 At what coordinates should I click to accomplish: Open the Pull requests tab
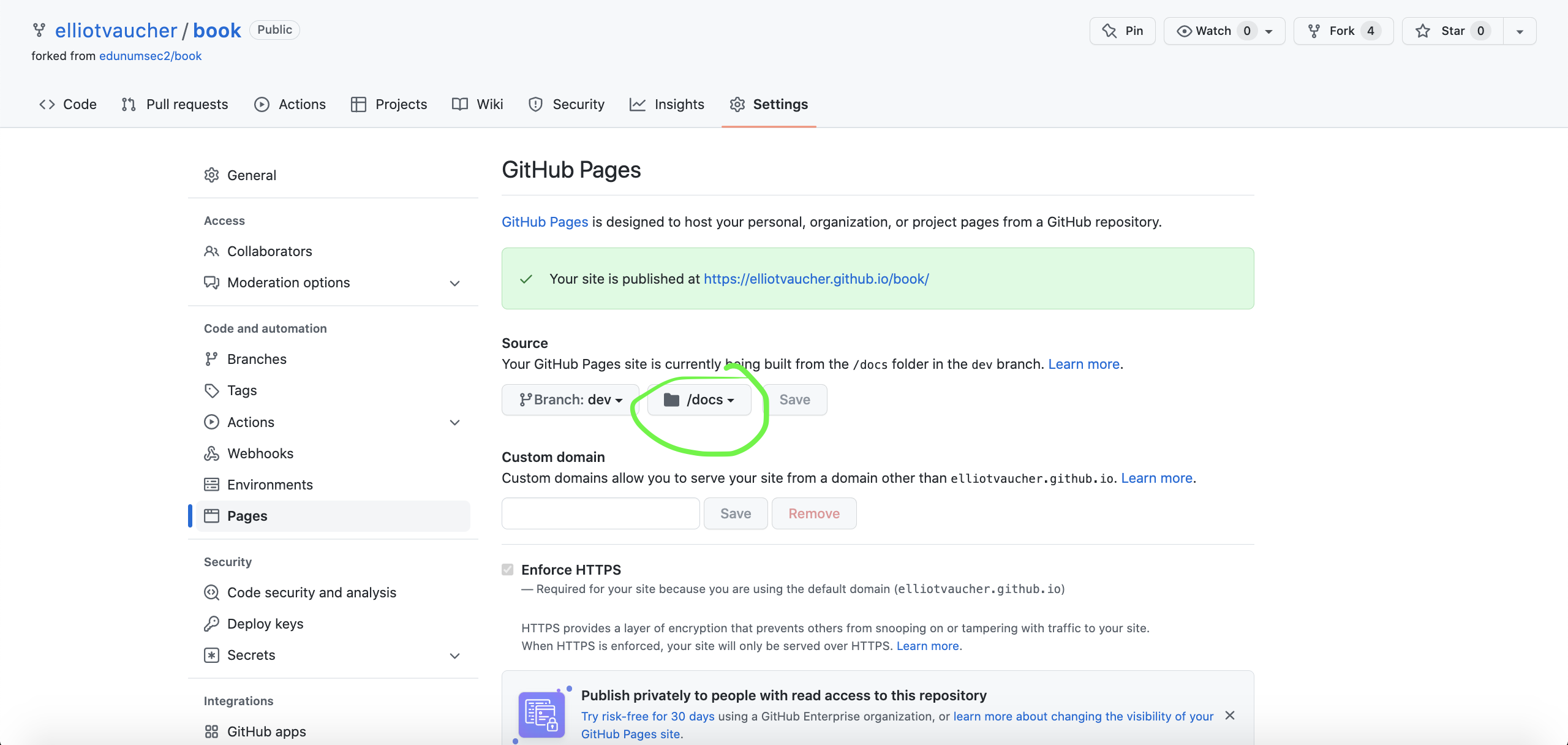(175, 104)
